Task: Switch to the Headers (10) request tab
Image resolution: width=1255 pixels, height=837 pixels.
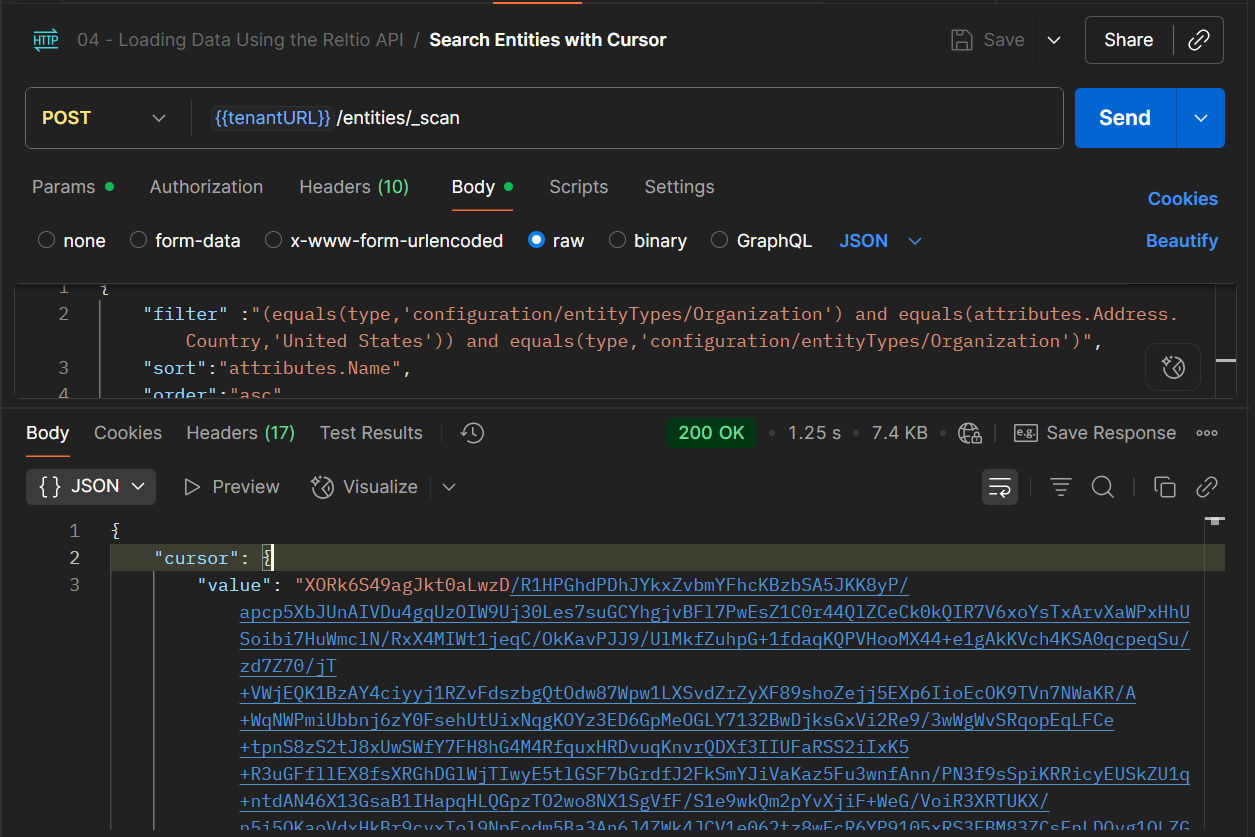Action: pyautogui.click(x=354, y=187)
